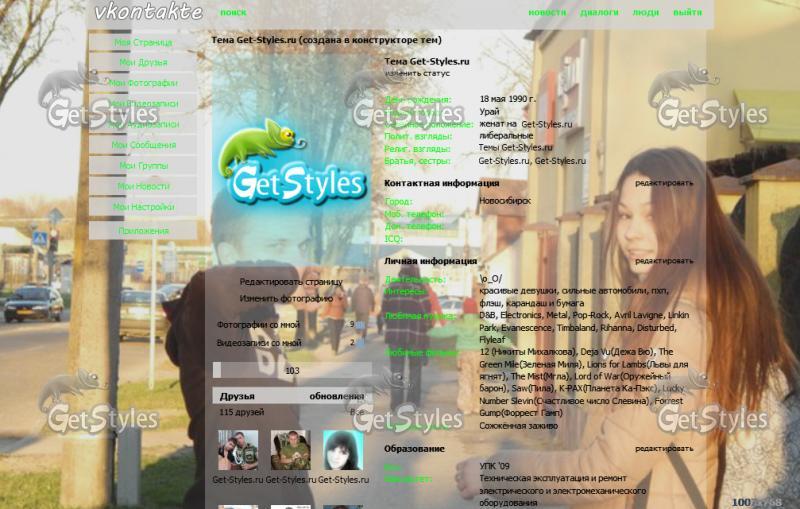The width and height of the screenshot is (800, 509).
Task: Click либеральные political views link
Action: coord(506,136)
